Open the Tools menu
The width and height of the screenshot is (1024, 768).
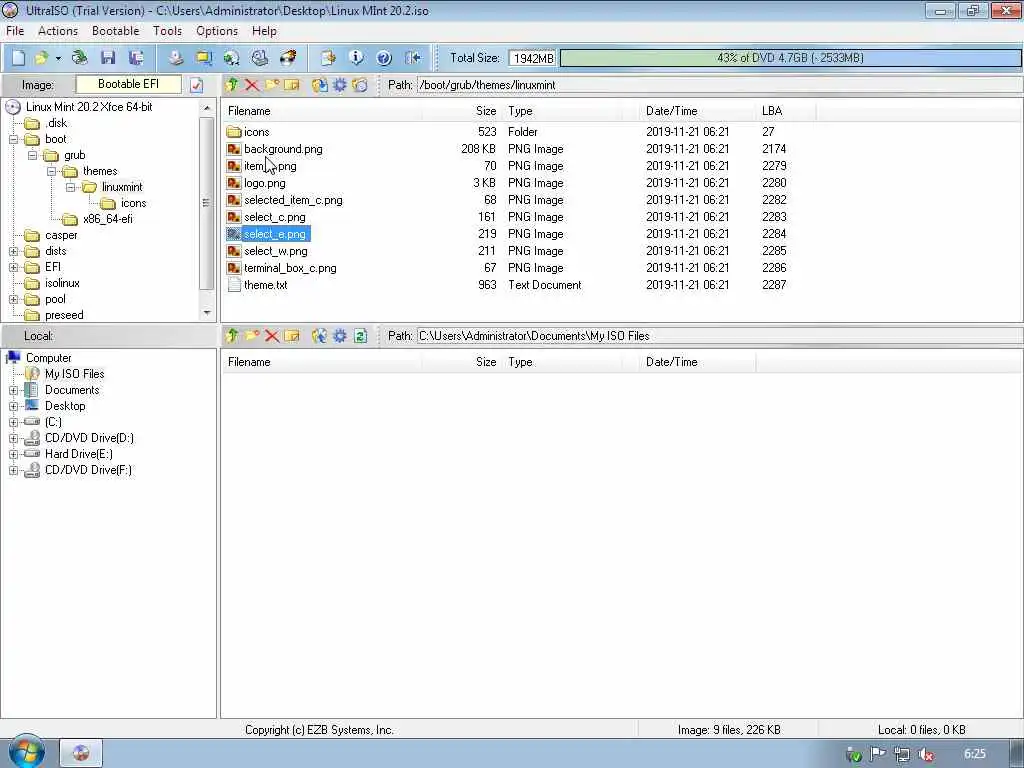pos(167,31)
